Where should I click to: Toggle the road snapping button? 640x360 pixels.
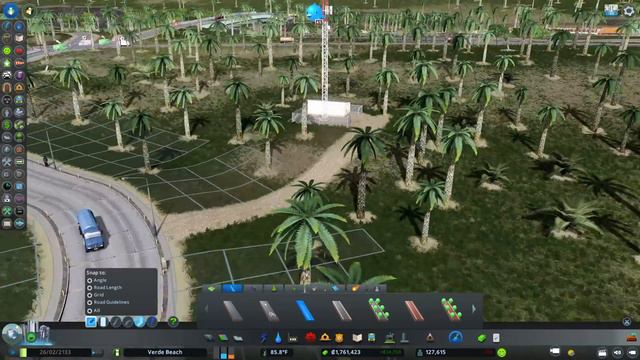[91, 322]
